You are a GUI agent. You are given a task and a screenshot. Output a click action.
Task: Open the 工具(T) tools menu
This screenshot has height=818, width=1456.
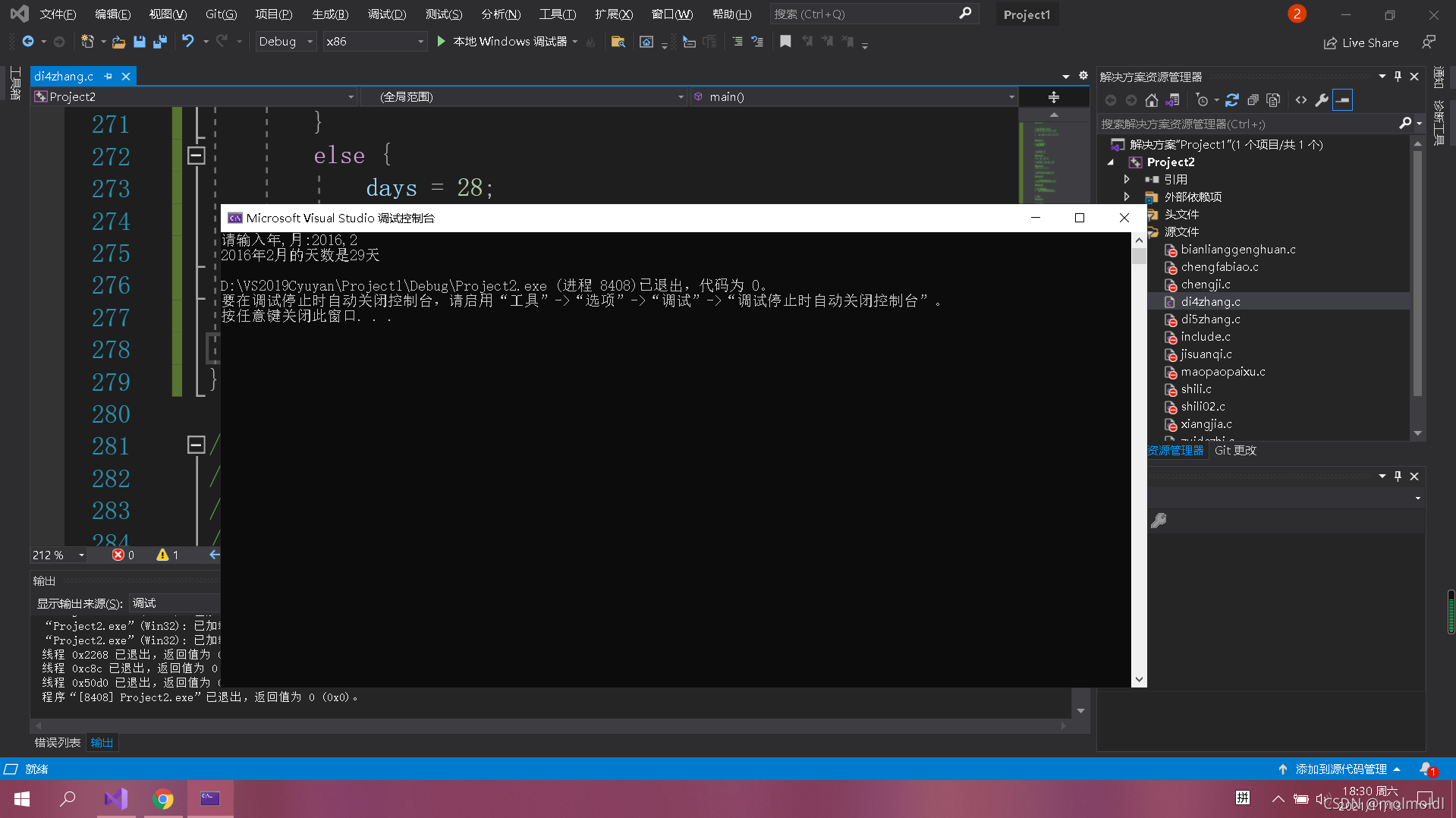point(558,14)
